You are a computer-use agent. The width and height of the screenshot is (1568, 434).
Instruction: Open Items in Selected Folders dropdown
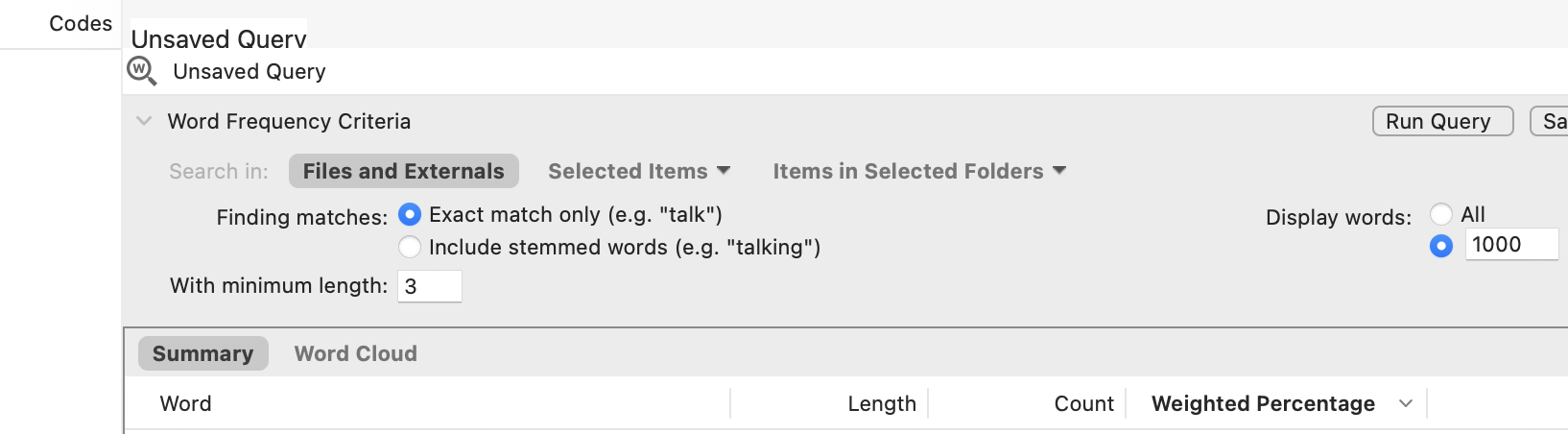[919, 171]
